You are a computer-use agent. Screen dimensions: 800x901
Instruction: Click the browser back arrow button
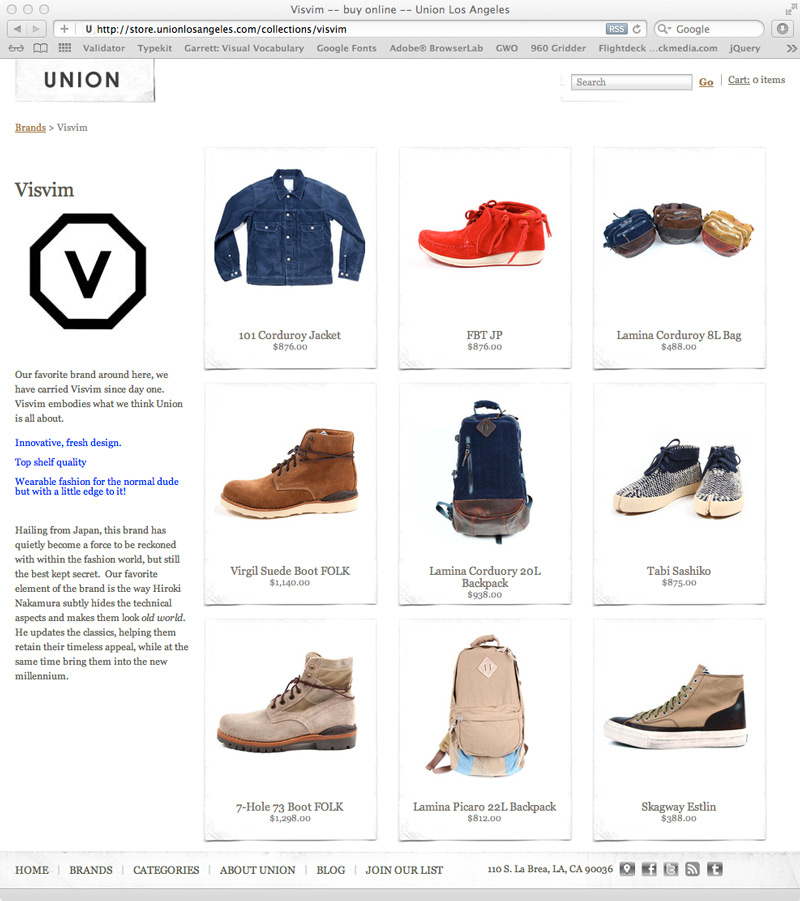pos(17,29)
